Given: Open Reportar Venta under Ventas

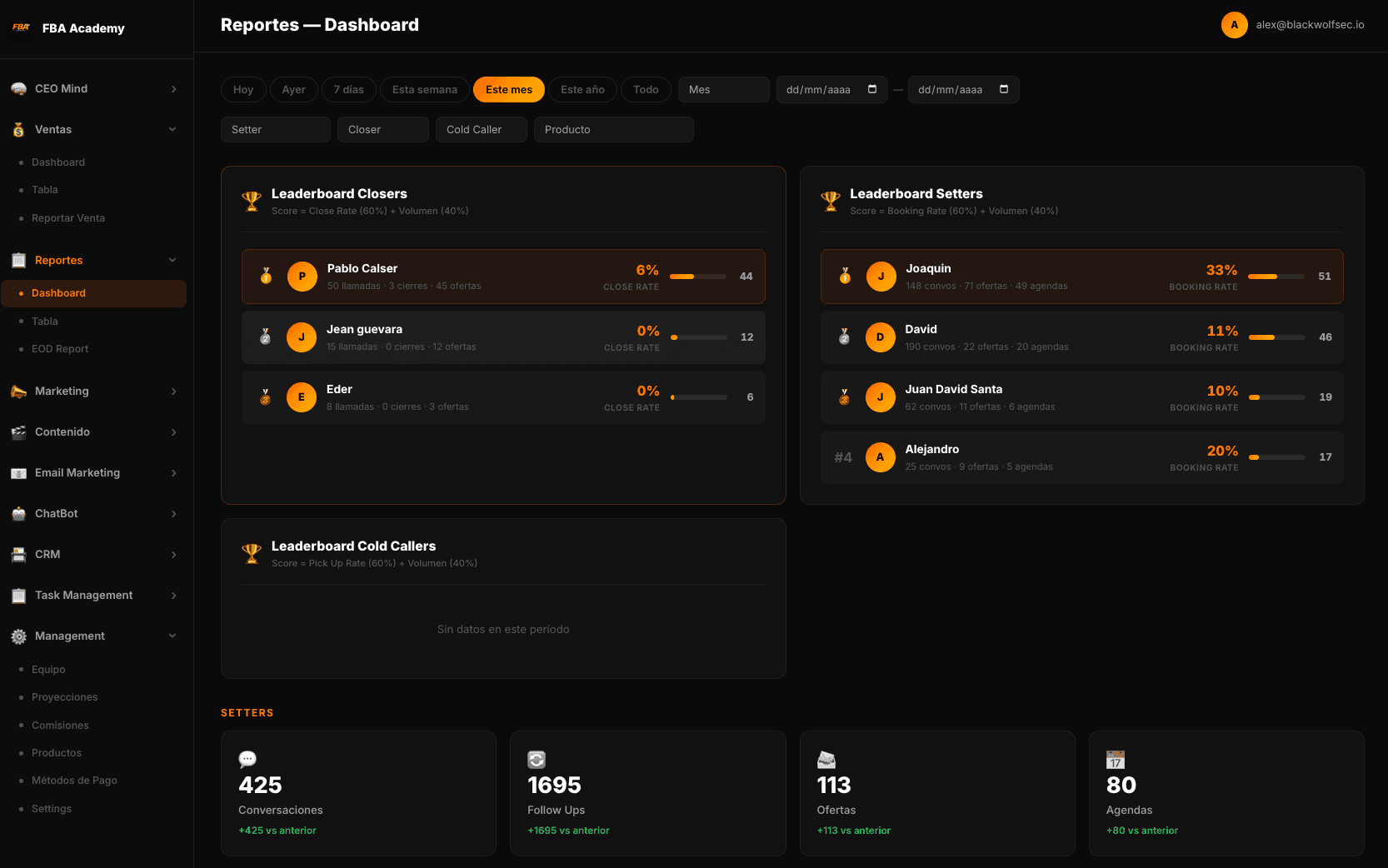Looking at the screenshot, I should [68, 217].
